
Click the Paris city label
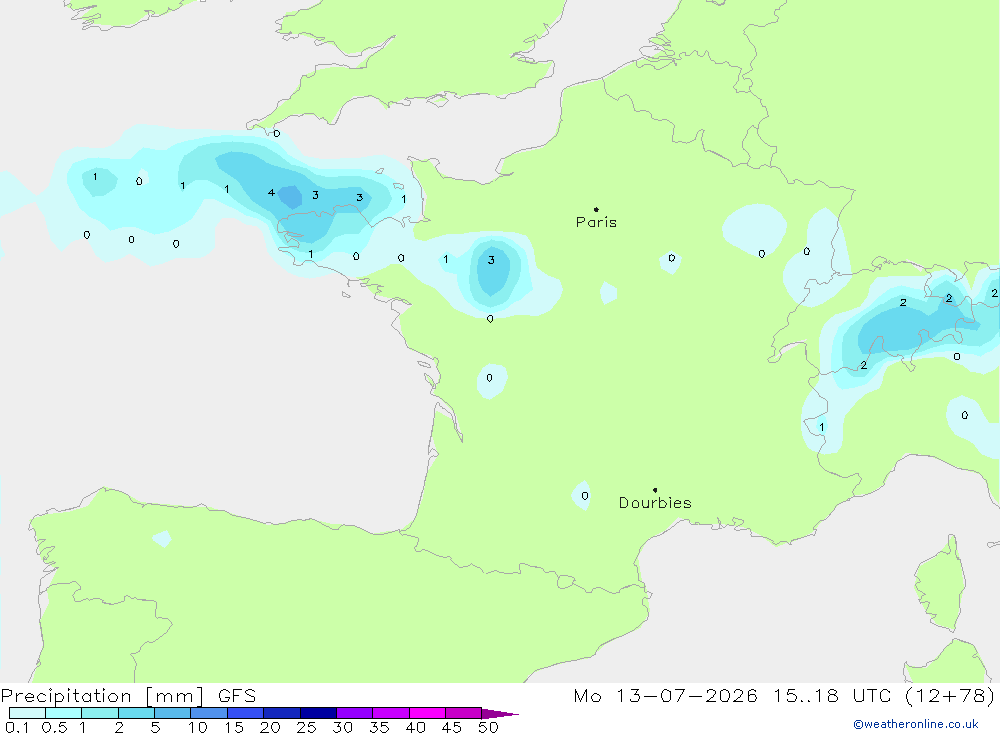(596, 222)
